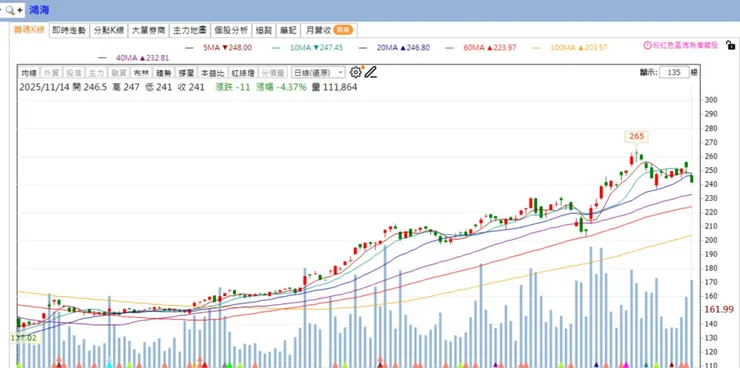Screen dimensions: 740x368
Task: Toggle the 撐壓 support-resistance button
Action: click(185, 73)
